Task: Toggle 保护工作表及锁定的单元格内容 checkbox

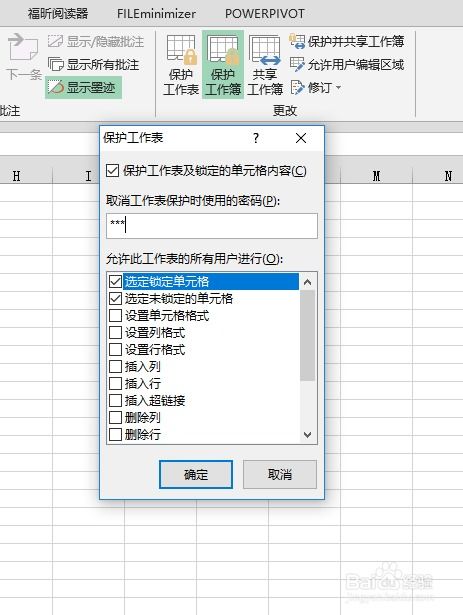Action: click(x=113, y=171)
